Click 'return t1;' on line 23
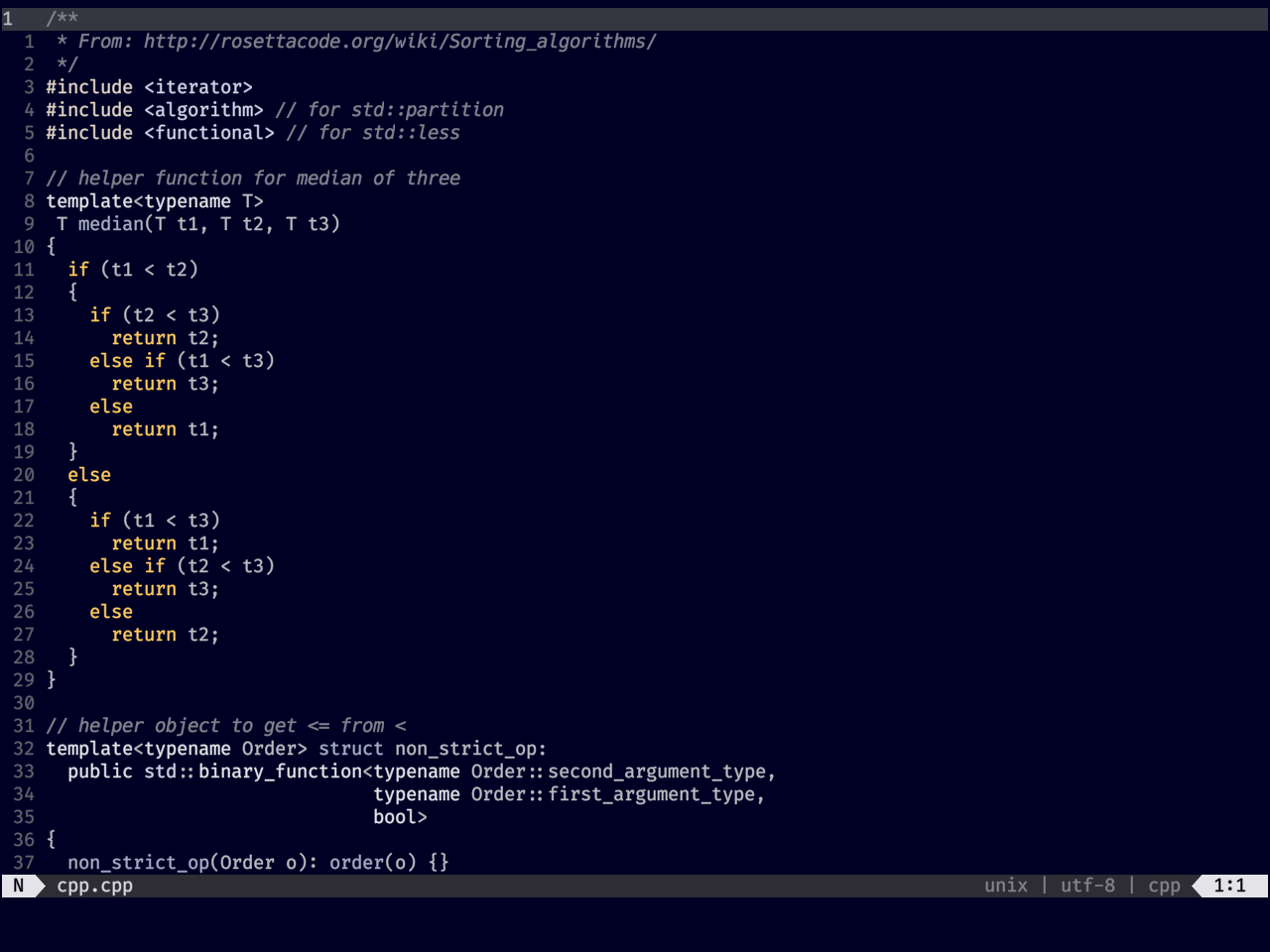The width and height of the screenshot is (1270, 952). pyautogui.click(x=166, y=543)
